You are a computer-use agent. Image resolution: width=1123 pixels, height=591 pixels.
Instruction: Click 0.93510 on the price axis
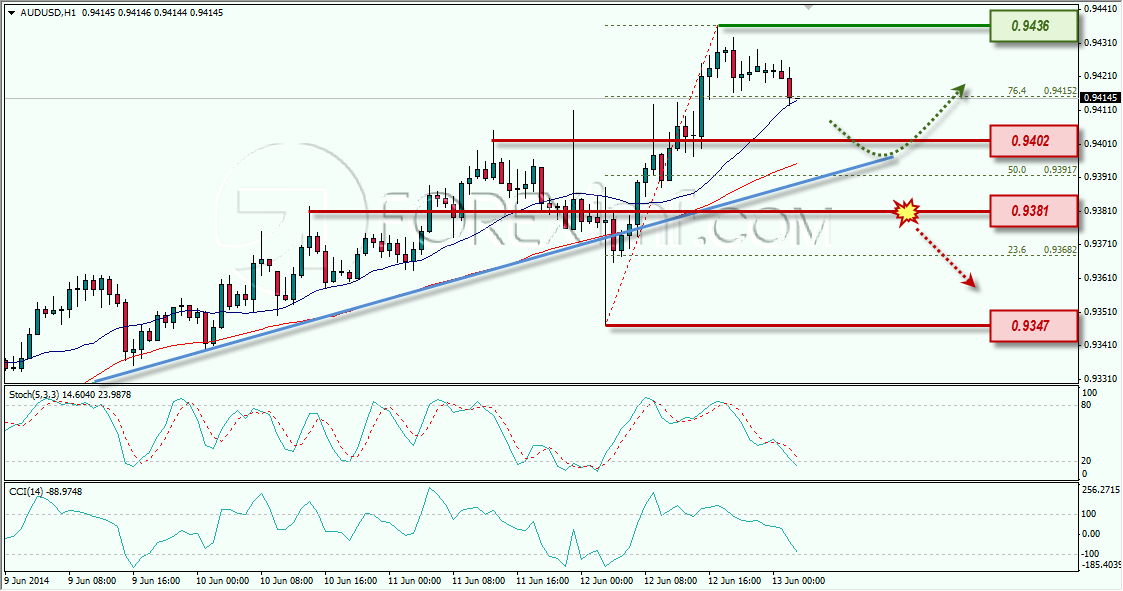tap(1101, 312)
